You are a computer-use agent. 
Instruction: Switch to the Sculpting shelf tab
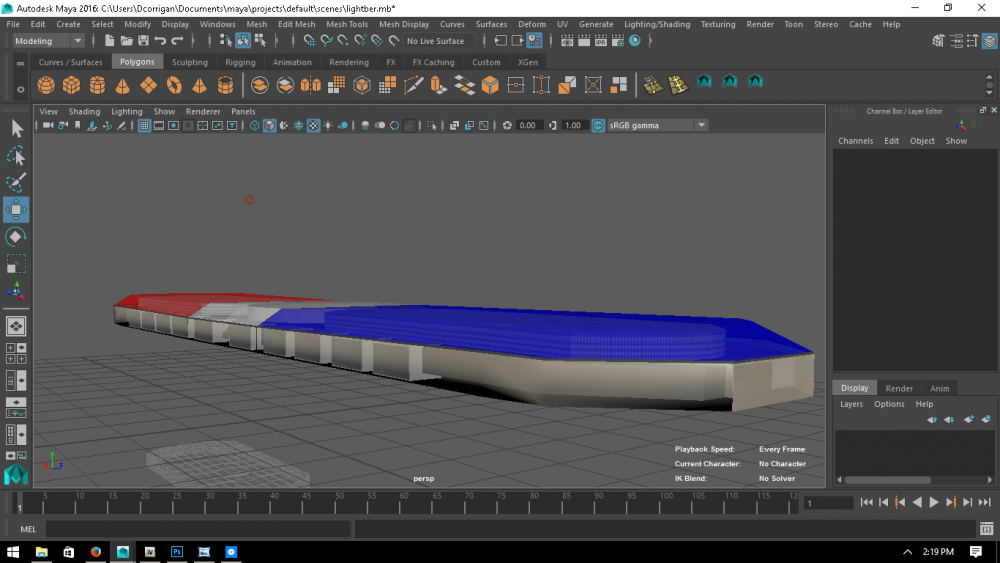click(189, 62)
